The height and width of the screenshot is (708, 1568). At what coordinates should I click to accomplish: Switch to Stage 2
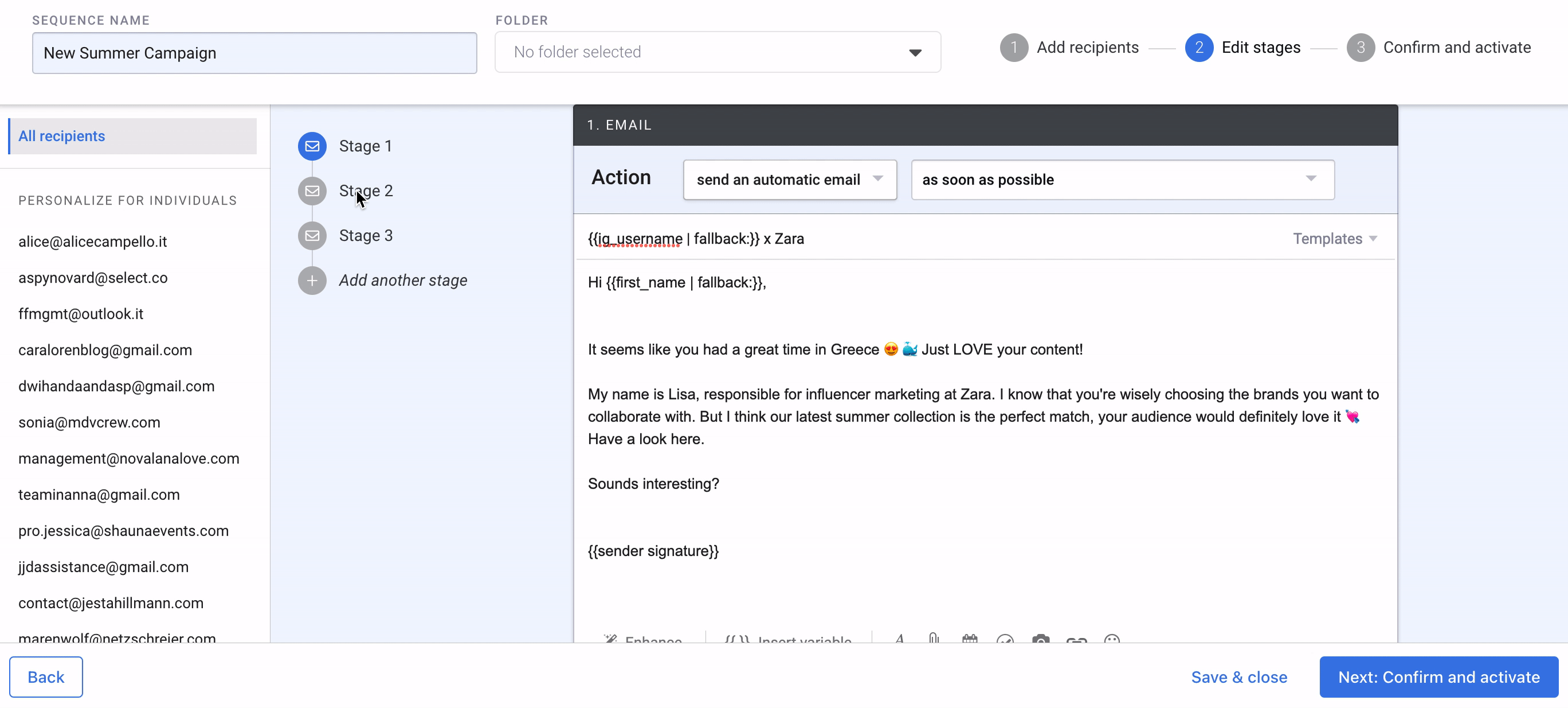click(x=365, y=191)
